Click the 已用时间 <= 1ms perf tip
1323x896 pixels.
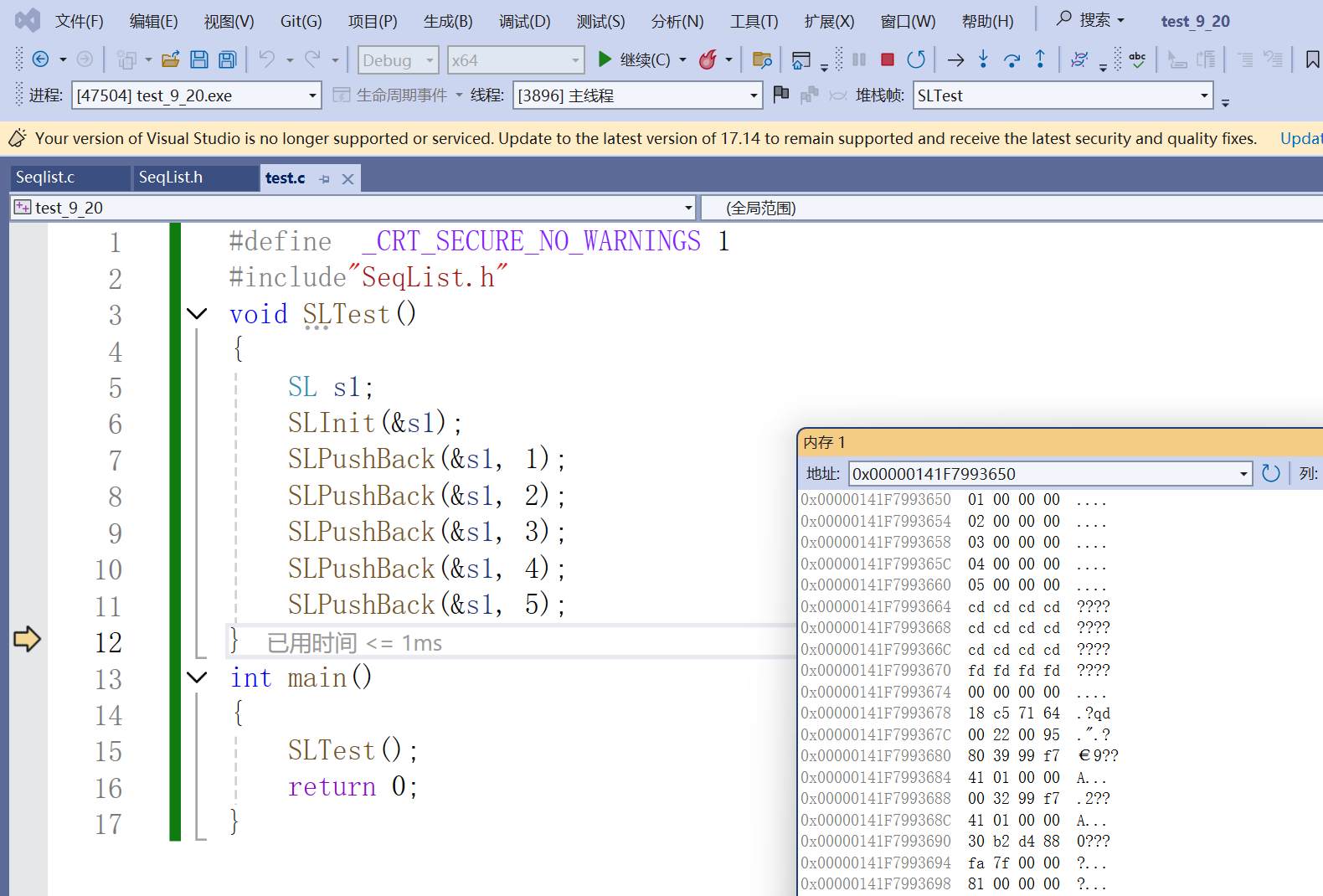click(x=354, y=643)
